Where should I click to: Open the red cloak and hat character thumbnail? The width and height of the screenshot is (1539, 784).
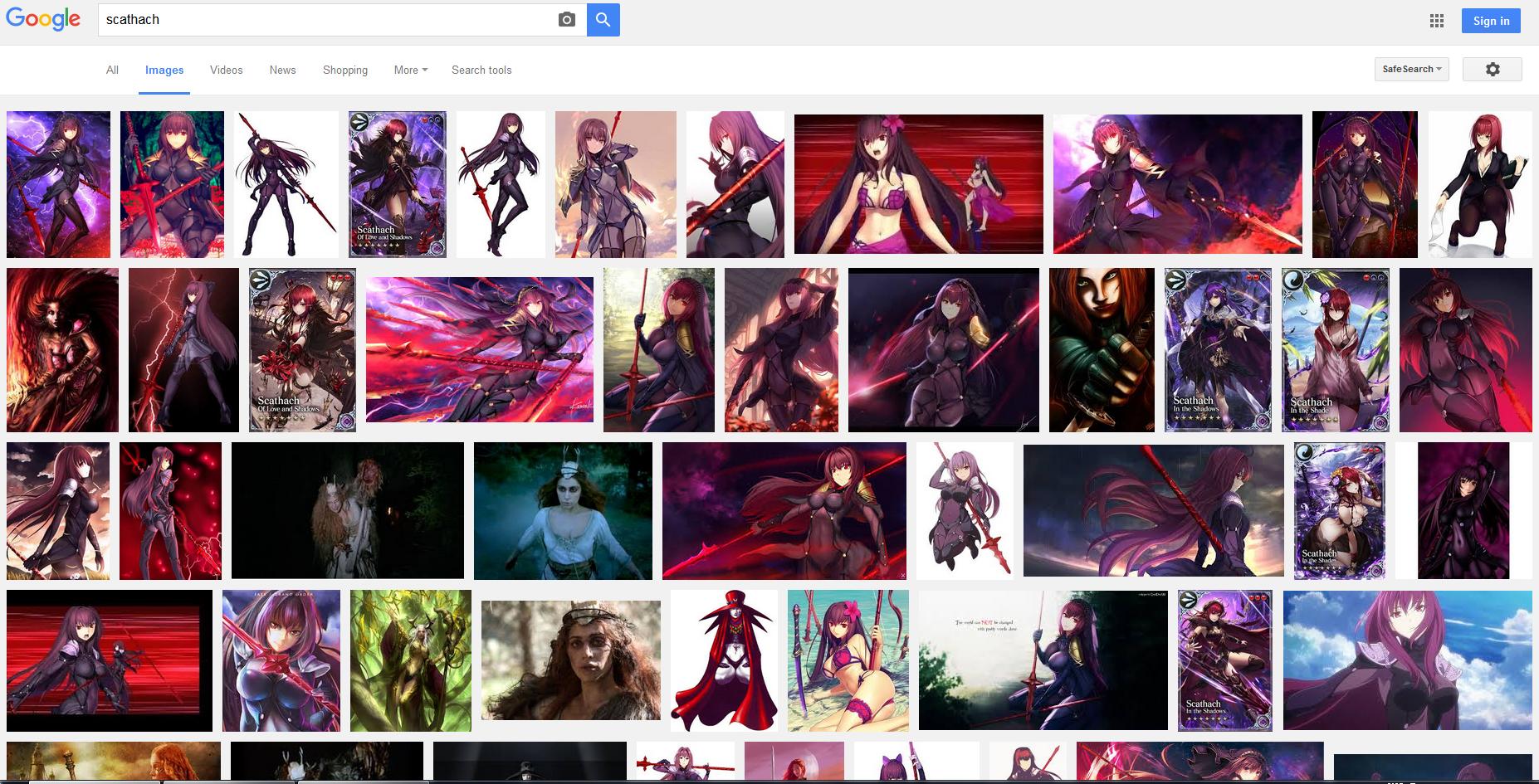click(x=724, y=660)
